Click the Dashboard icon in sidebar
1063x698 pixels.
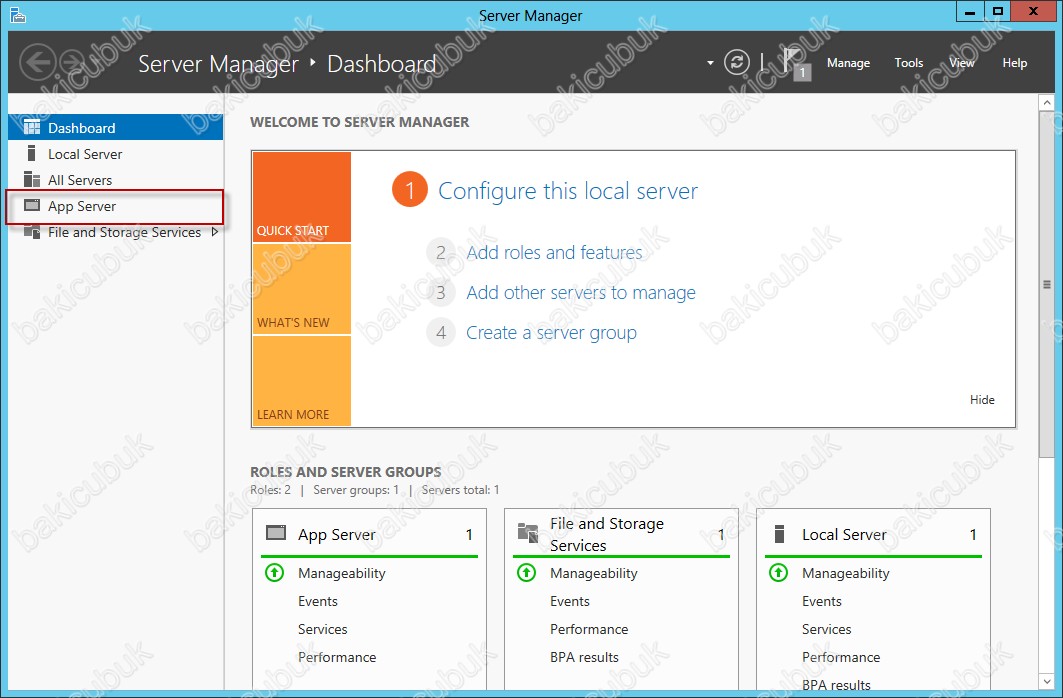tap(32, 127)
